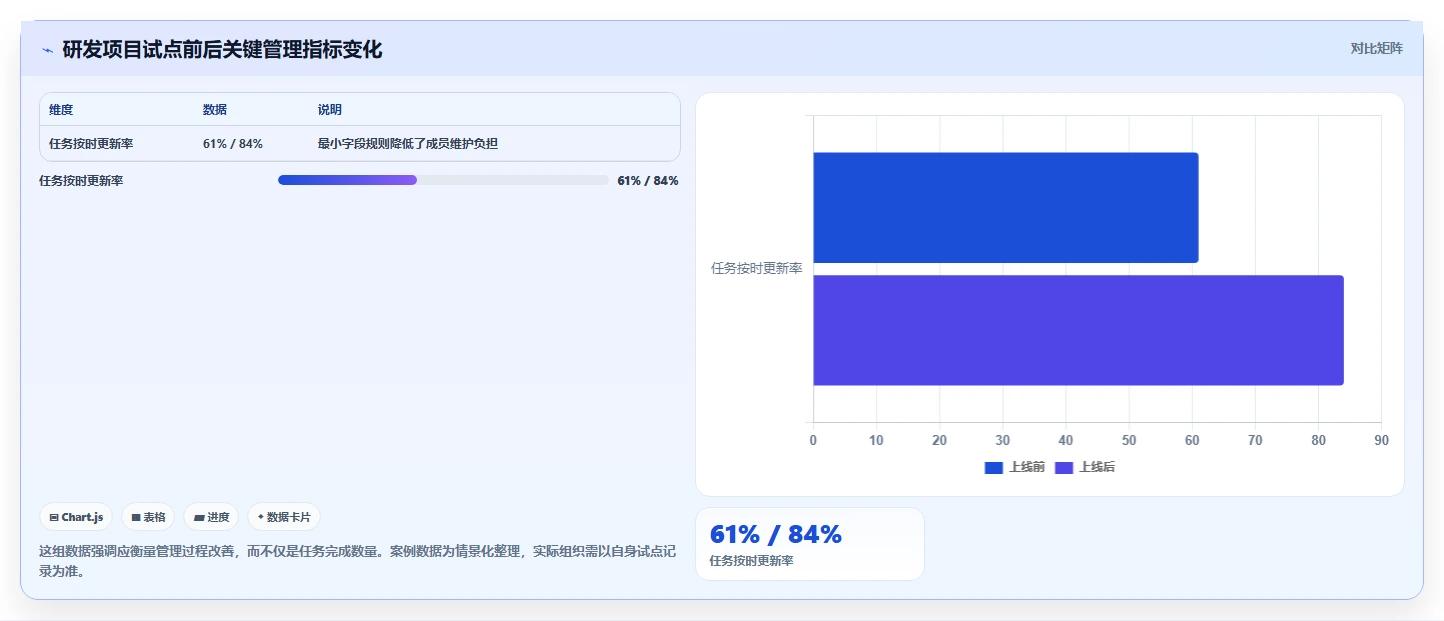Click the 任务按时更新率 label left of progress bar

point(81,181)
